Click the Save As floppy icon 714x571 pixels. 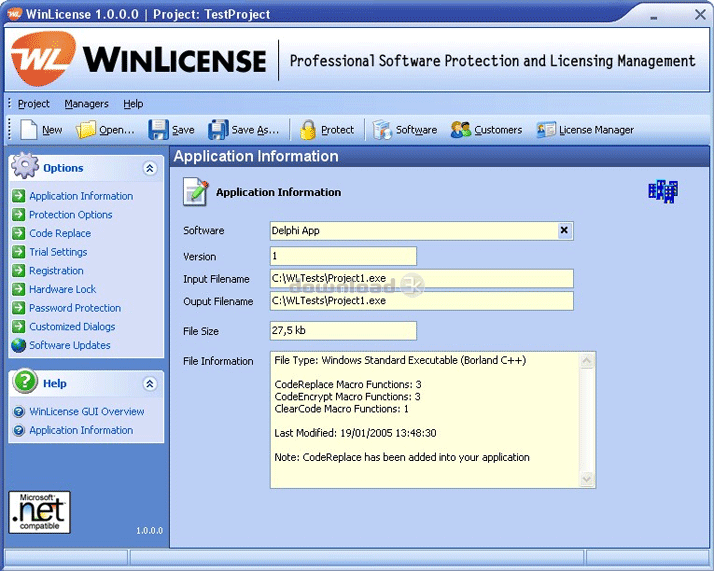(218, 130)
